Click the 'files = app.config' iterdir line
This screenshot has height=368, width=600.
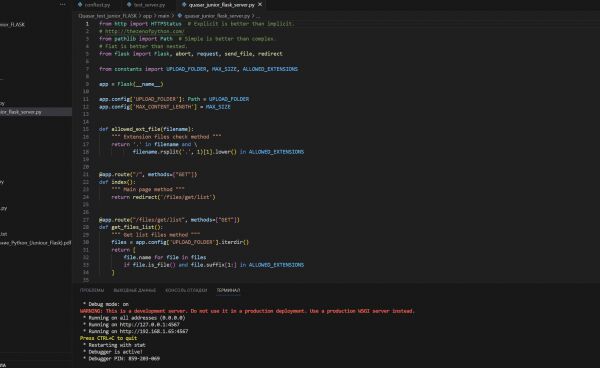[x=180, y=243]
